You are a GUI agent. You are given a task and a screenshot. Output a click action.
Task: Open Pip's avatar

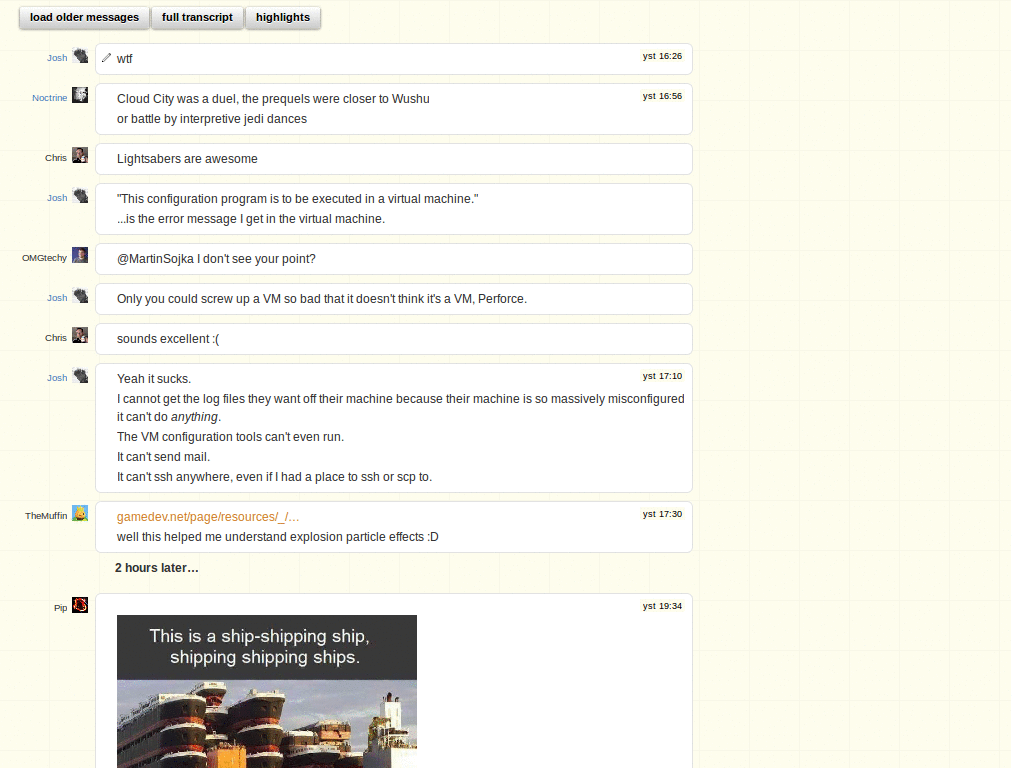[x=80, y=605]
